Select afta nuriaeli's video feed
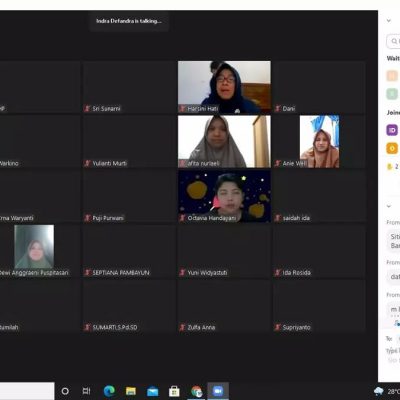400x400 pixels. [x=224, y=142]
